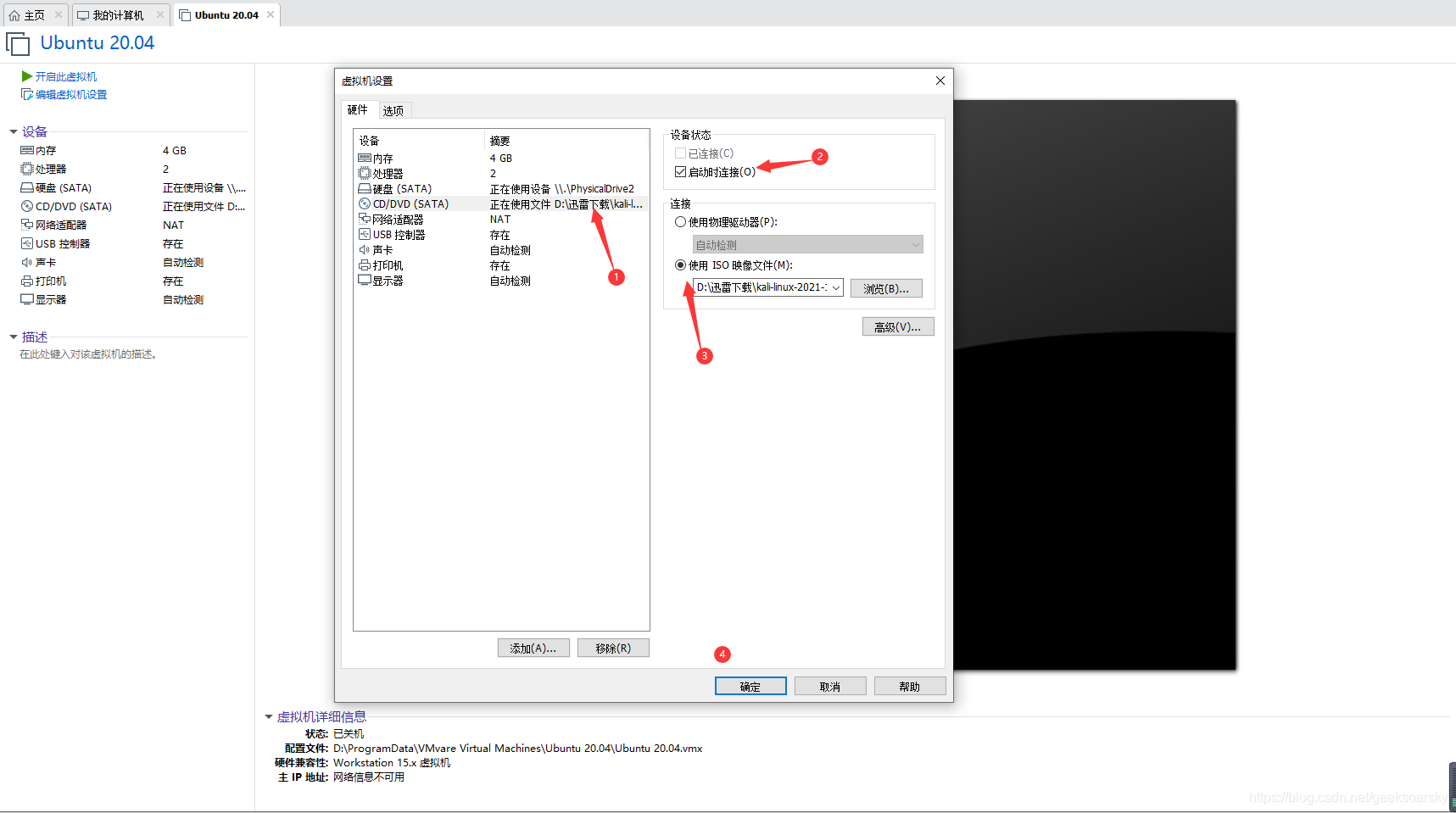Click the 移除(R) button

(x=613, y=648)
